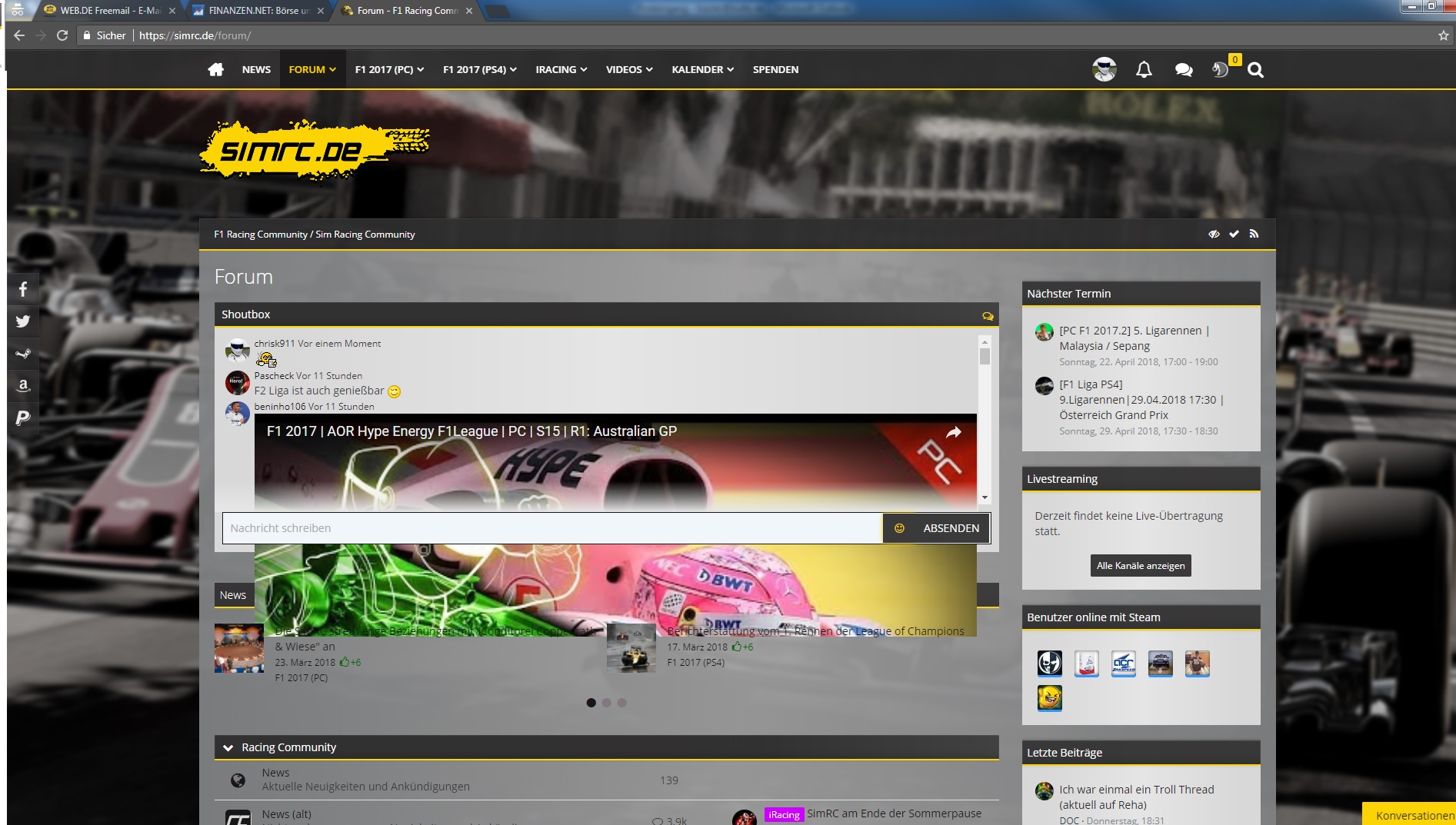Open the RSS feed icon
The width and height of the screenshot is (1456, 825).
[x=1254, y=234]
